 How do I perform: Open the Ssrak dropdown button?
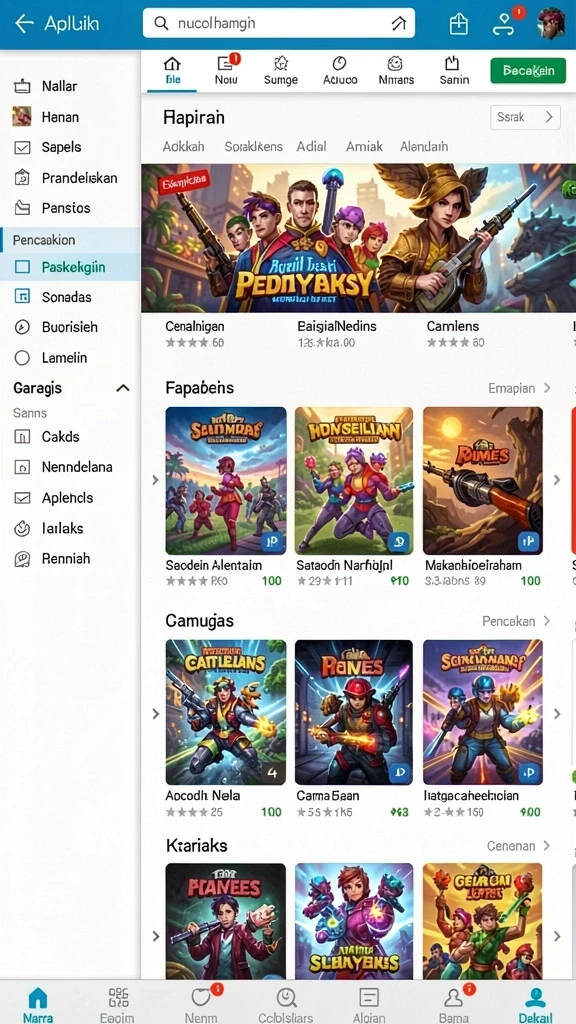(525, 117)
